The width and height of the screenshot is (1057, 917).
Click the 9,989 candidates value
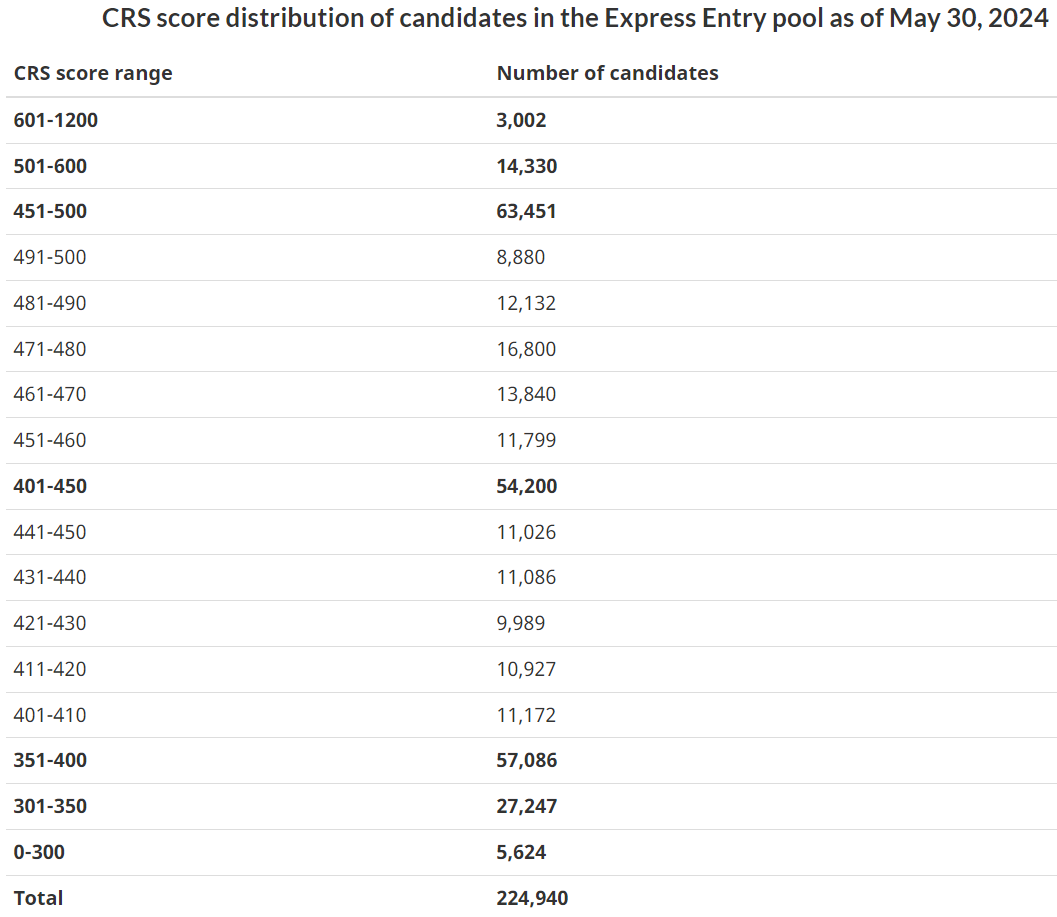click(x=521, y=624)
